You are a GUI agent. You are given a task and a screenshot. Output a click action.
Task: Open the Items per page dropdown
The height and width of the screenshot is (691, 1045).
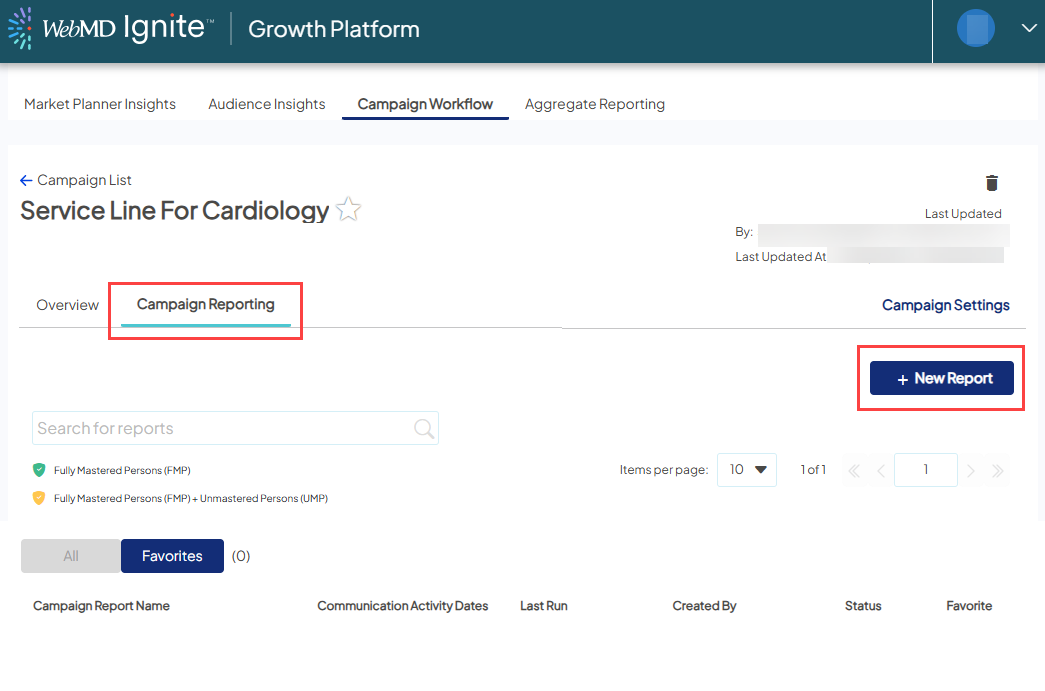click(746, 469)
